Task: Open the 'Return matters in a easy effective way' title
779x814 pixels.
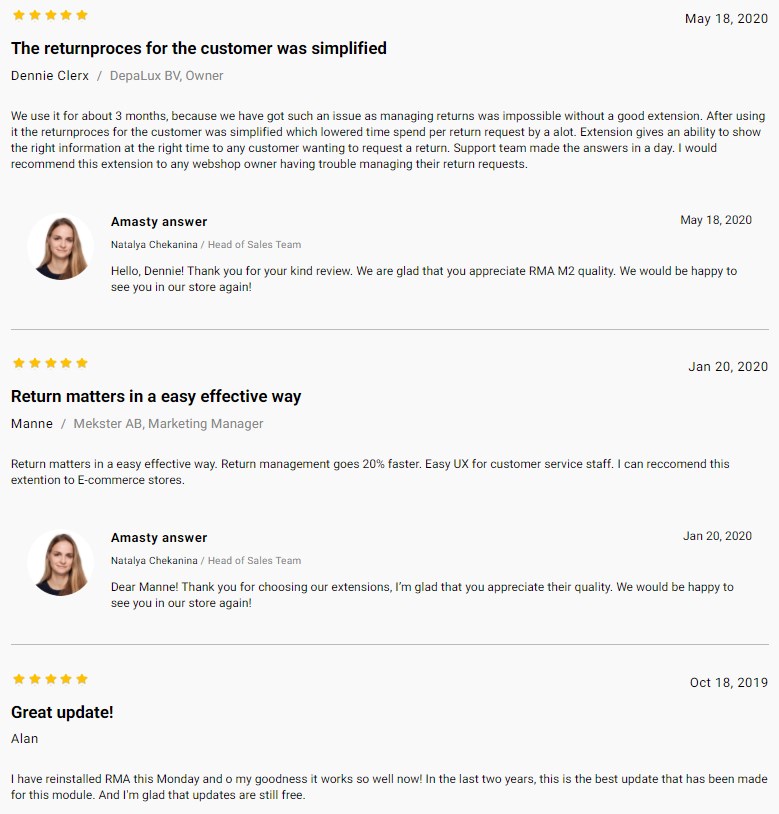Action: (156, 397)
